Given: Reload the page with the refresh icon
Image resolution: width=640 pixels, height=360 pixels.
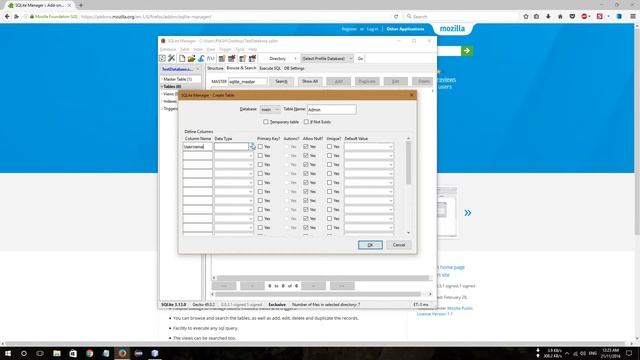Looking at the screenshot, I should [x=396, y=16].
